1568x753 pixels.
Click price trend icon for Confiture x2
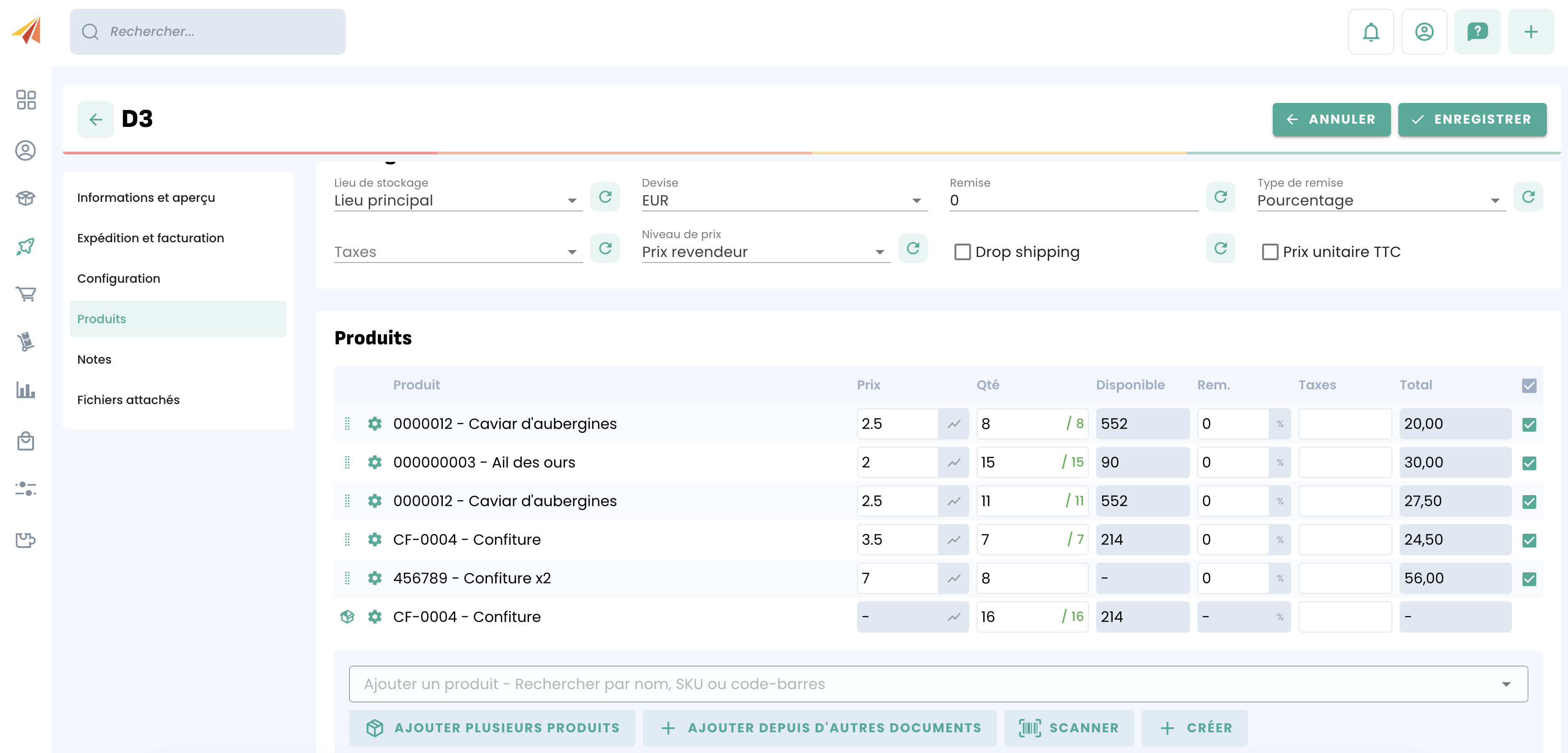point(953,578)
